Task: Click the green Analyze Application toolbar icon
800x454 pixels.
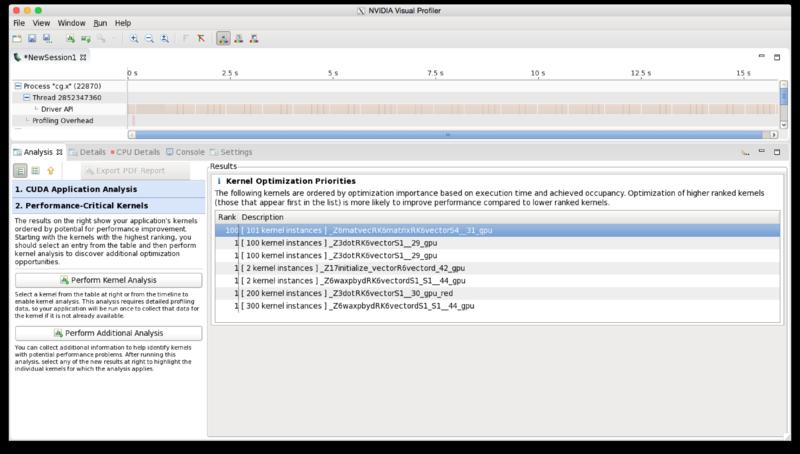Action: coord(70,39)
